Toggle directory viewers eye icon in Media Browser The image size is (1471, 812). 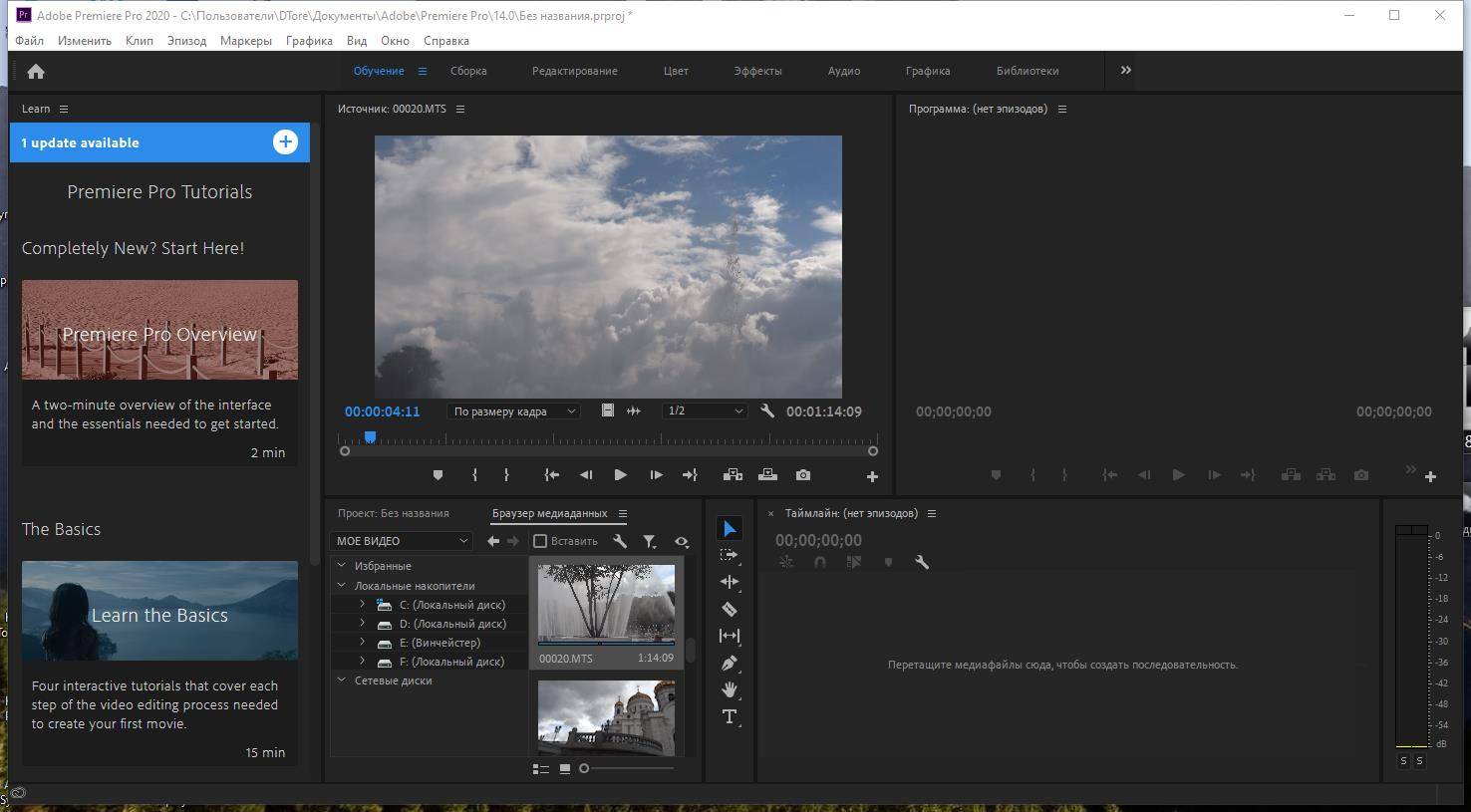pyautogui.click(x=682, y=541)
